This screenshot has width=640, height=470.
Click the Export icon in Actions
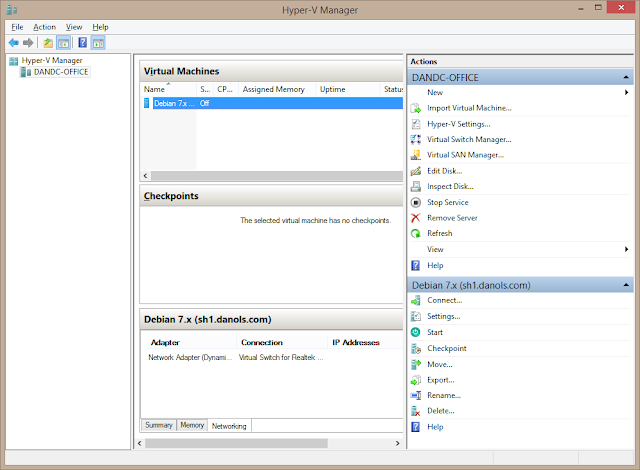point(416,380)
